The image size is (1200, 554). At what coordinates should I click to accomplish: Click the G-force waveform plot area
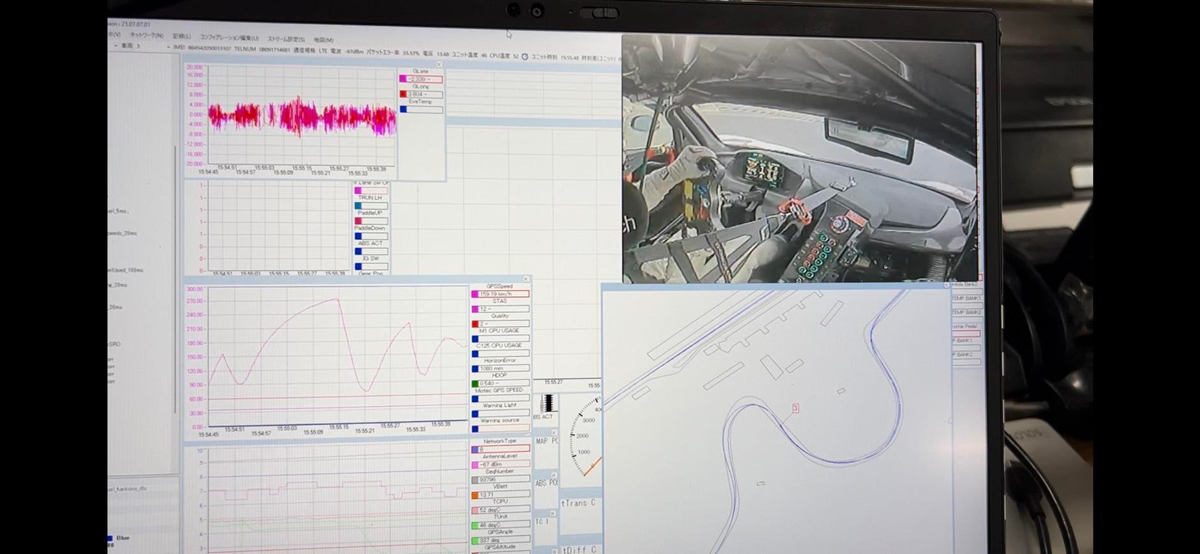pos(301,115)
